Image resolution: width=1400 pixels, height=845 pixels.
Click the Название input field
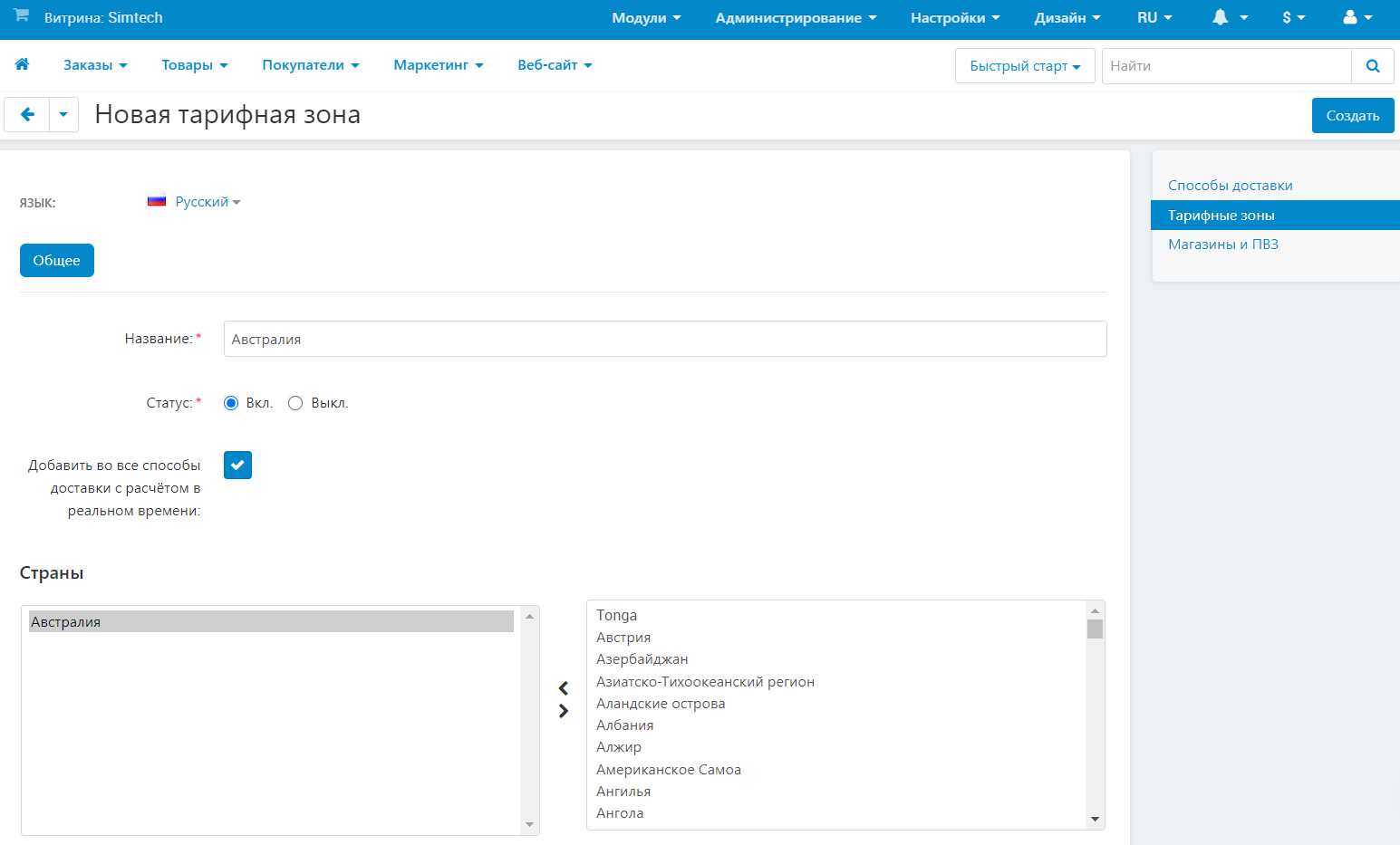click(664, 339)
